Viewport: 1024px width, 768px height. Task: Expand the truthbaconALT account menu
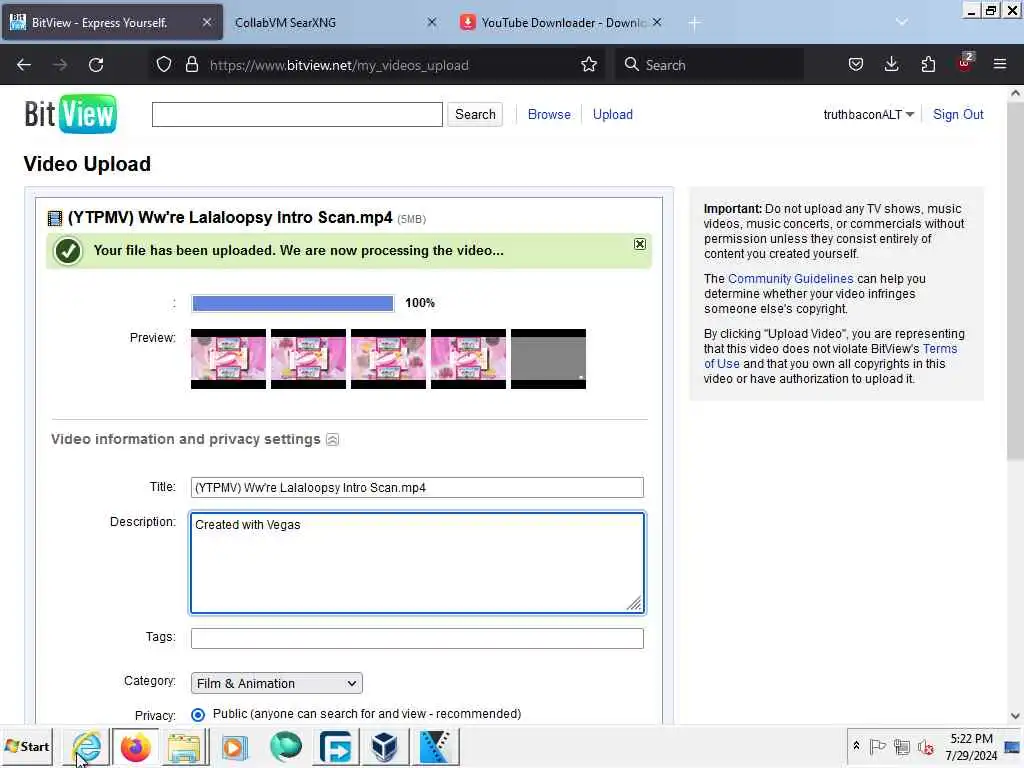pyautogui.click(x=868, y=115)
